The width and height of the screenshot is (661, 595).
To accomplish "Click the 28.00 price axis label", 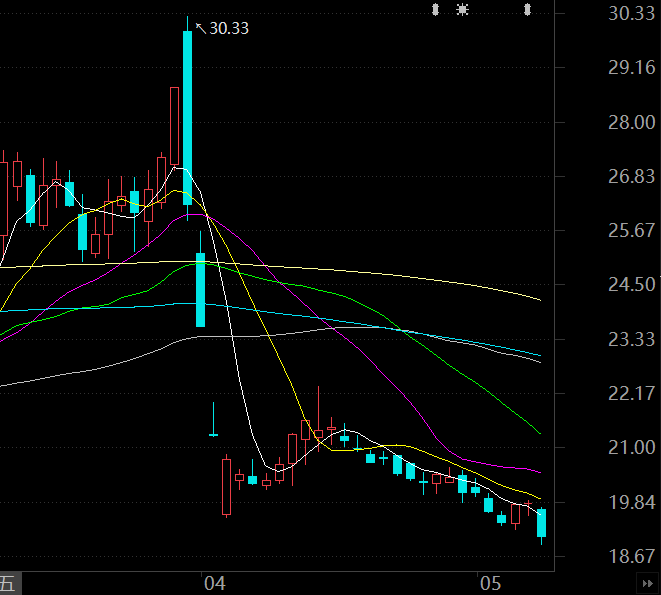I will click(631, 123).
